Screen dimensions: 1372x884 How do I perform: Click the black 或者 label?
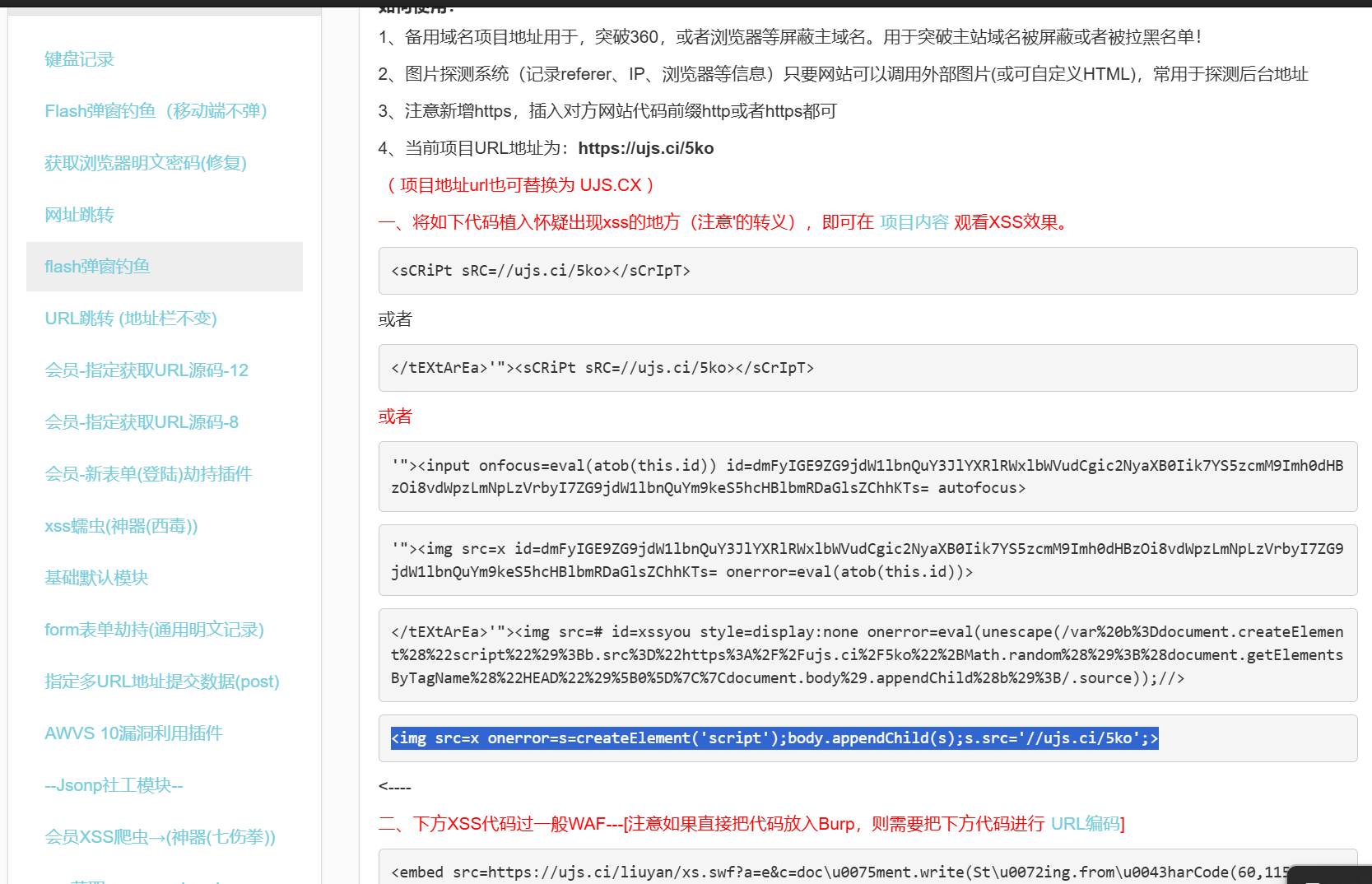[x=395, y=319]
